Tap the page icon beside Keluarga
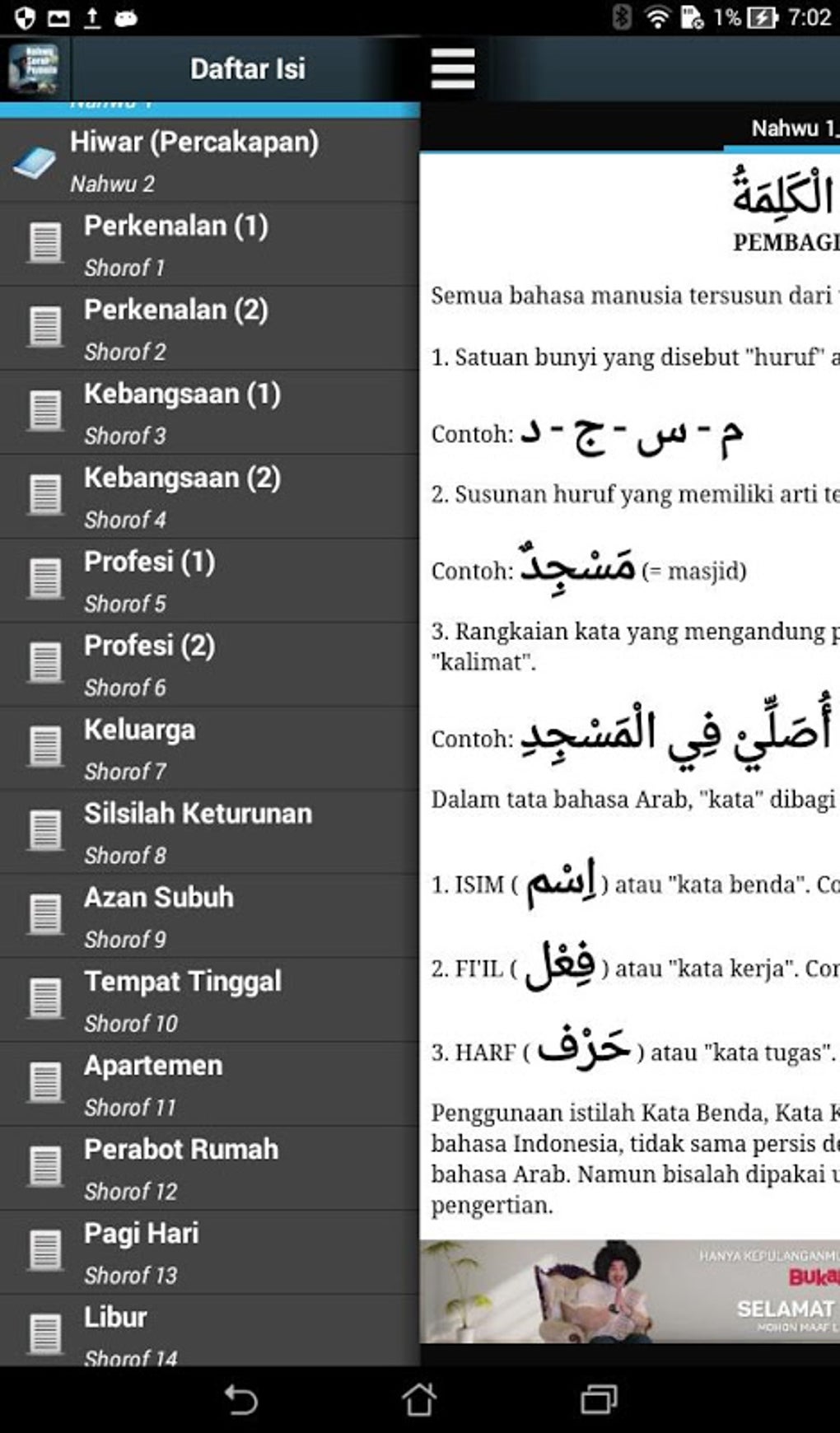 point(45,748)
